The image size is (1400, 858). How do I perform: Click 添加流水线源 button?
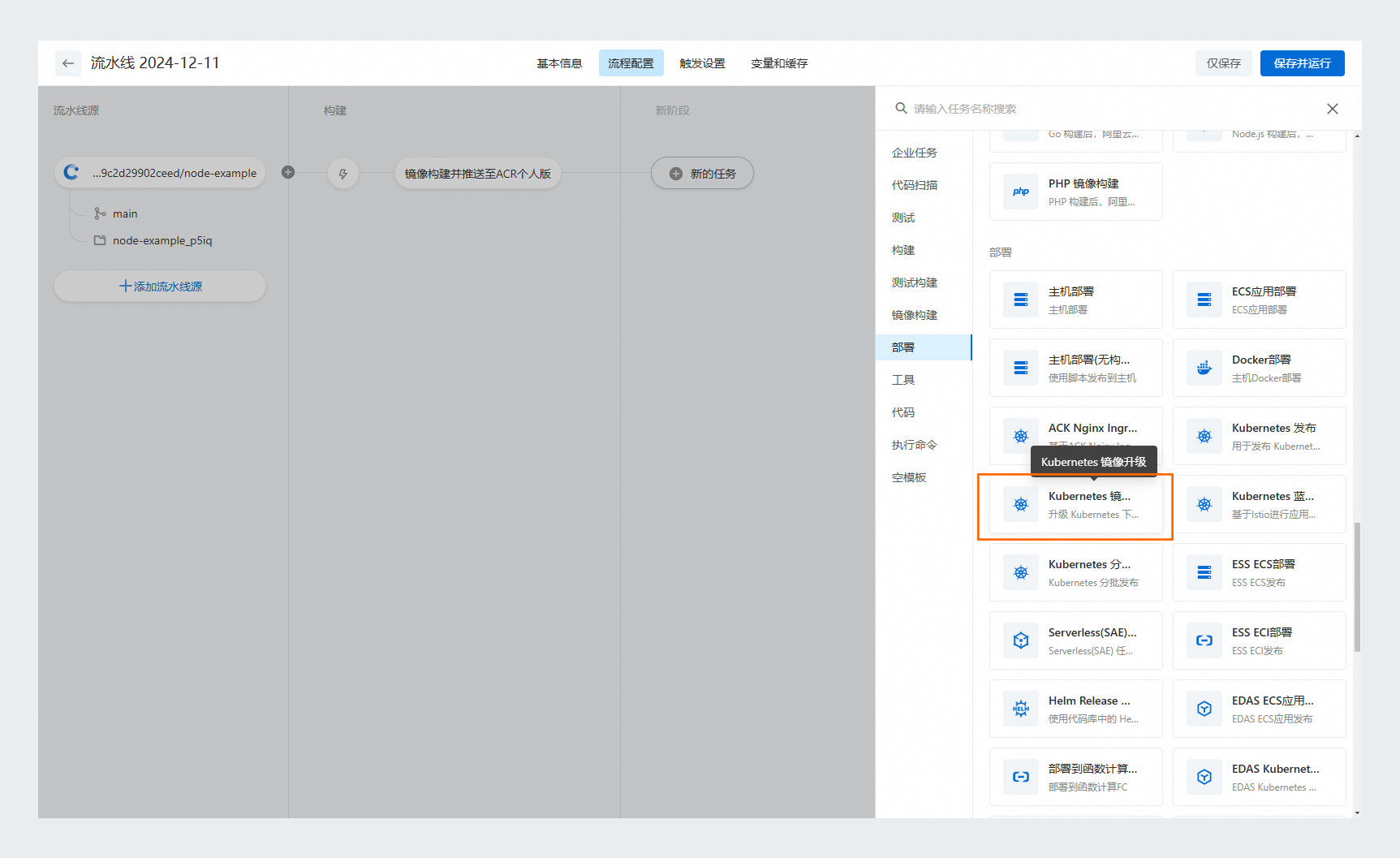coord(160,286)
